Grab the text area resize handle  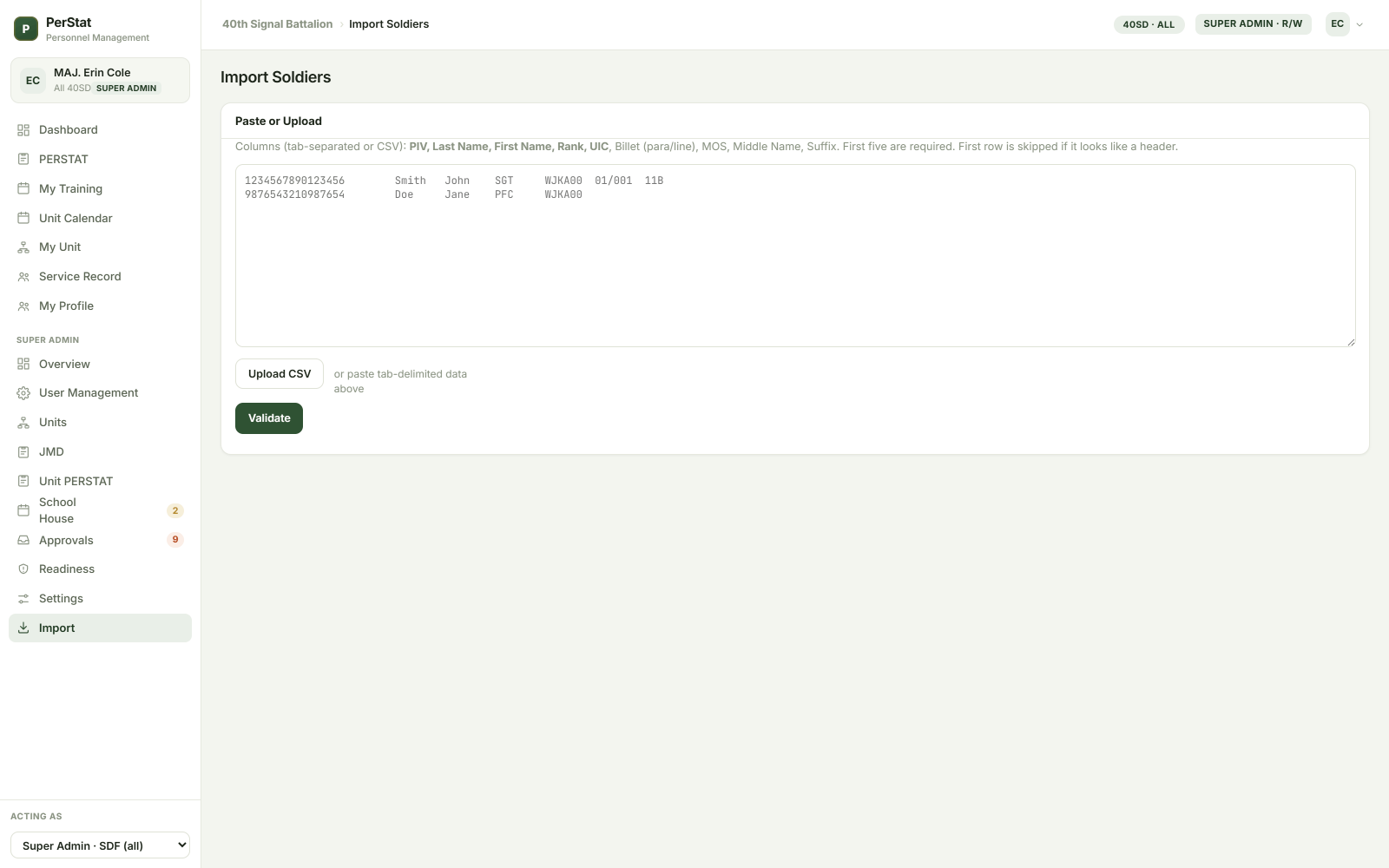point(1351,342)
